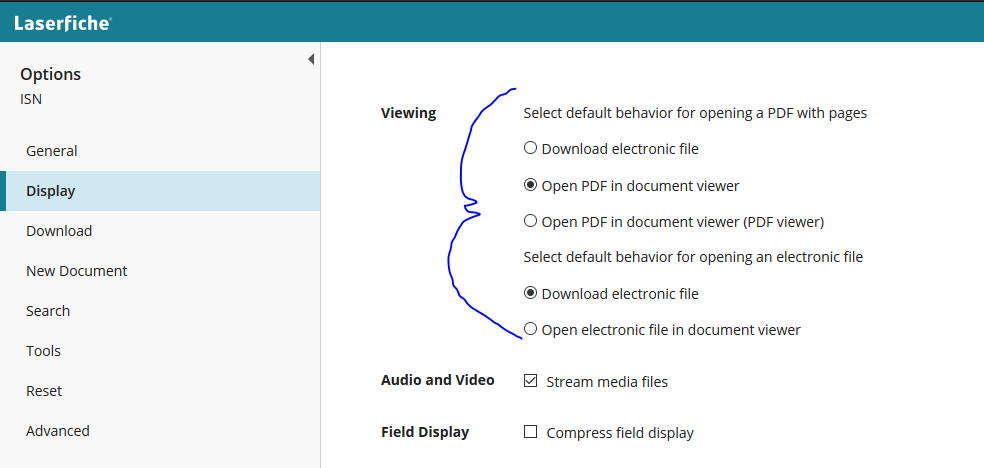Select Download electronic file for PDF with pages
This screenshot has height=468, width=984.
point(530,148)
